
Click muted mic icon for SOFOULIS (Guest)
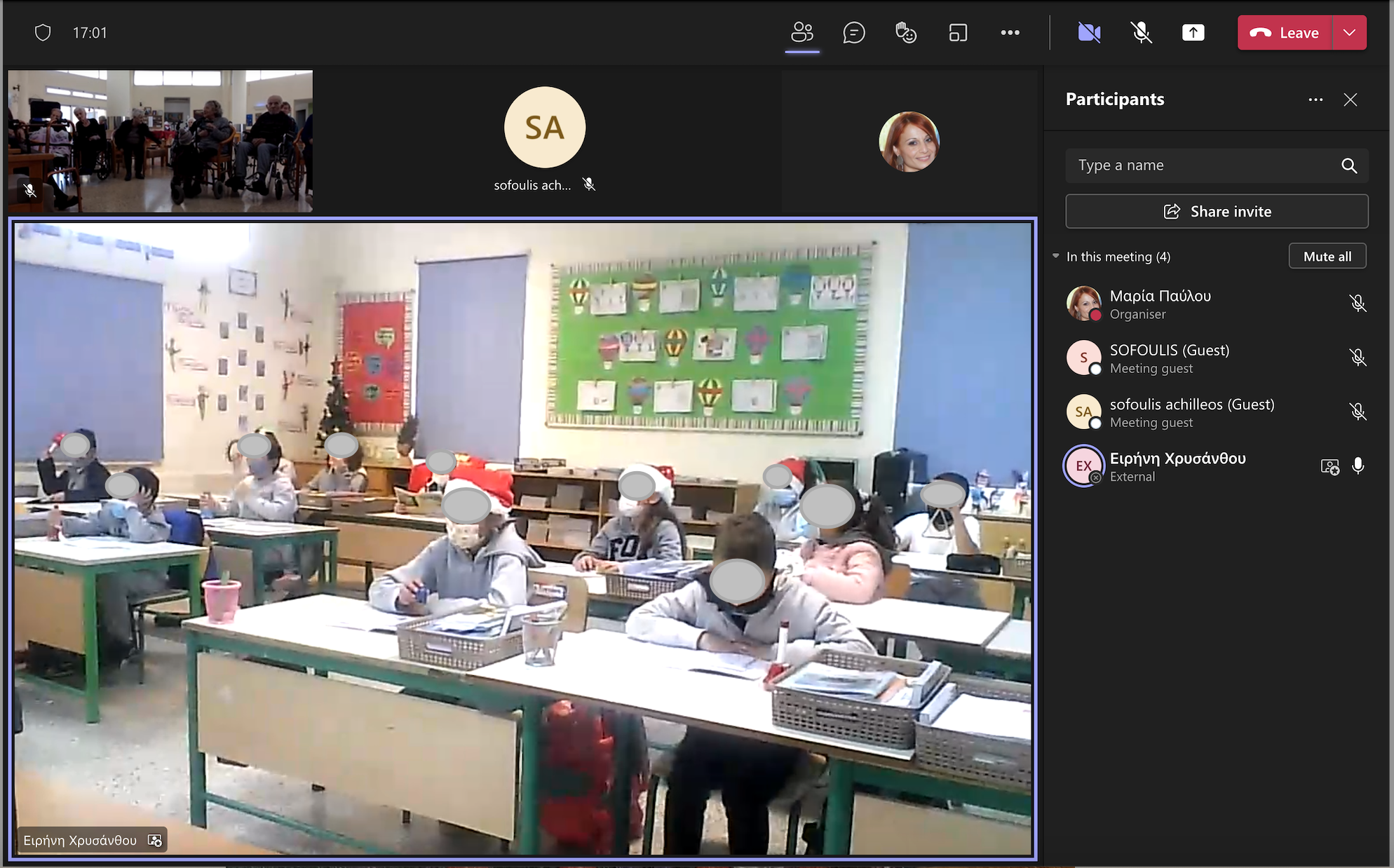coord(1358,357)
